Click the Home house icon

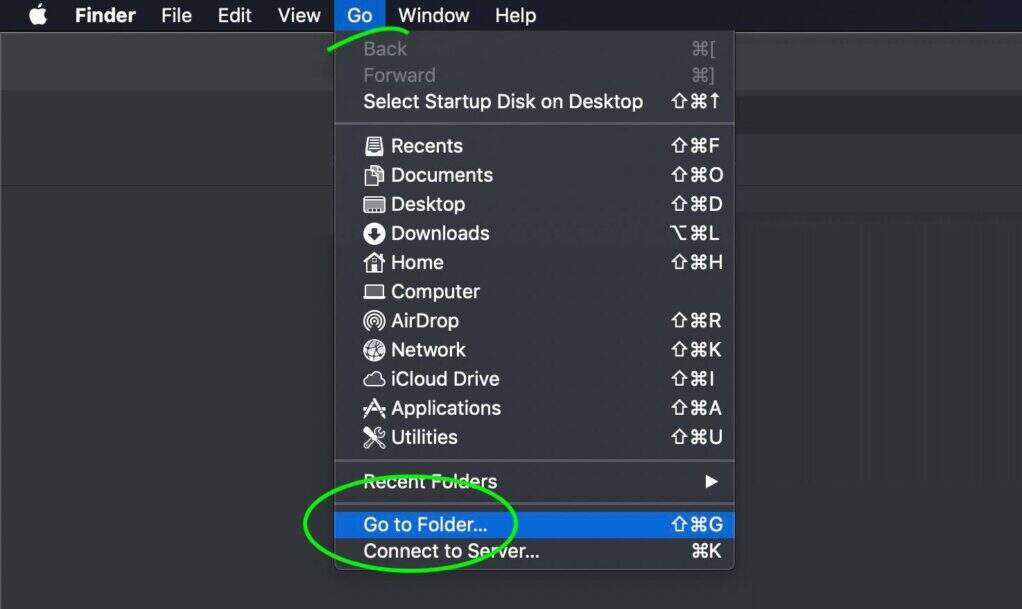[x=374, y=262]
